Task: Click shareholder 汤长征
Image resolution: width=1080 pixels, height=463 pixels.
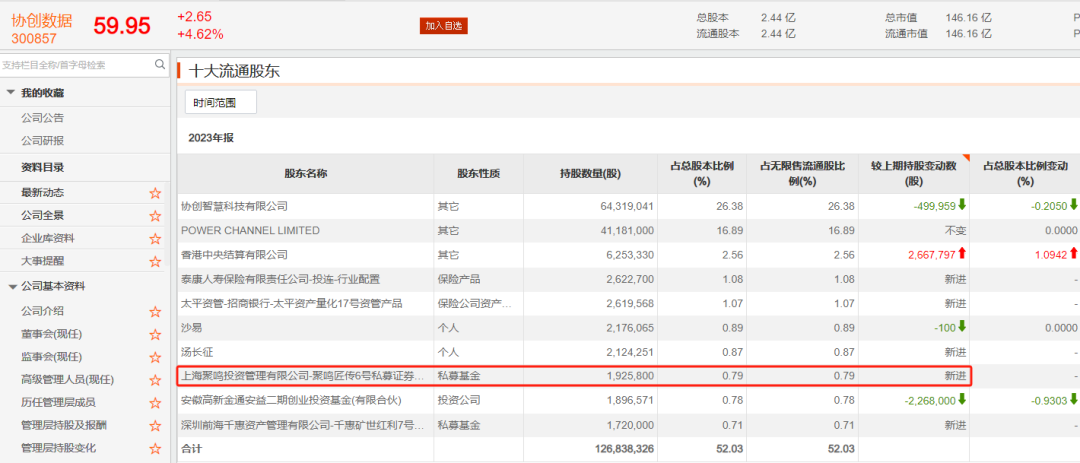Action: pos(196,352)
